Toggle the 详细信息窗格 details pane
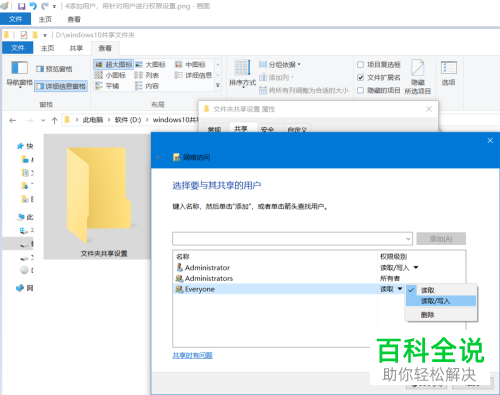The height and width of the screenshot is (395, 500). coord(61,86)
